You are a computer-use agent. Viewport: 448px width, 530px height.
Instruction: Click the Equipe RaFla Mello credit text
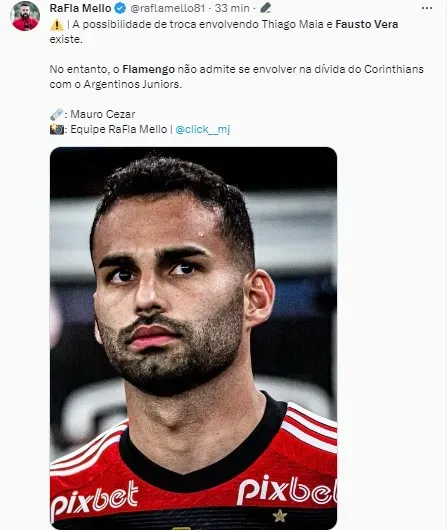(119, 129)
